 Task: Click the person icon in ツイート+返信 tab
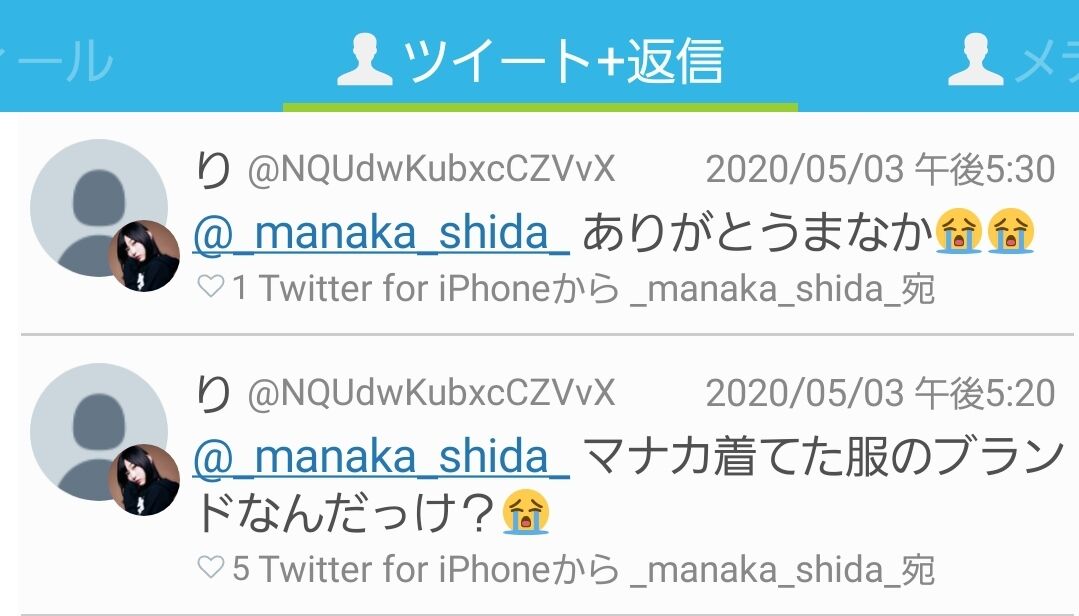(x=365, y=60)
